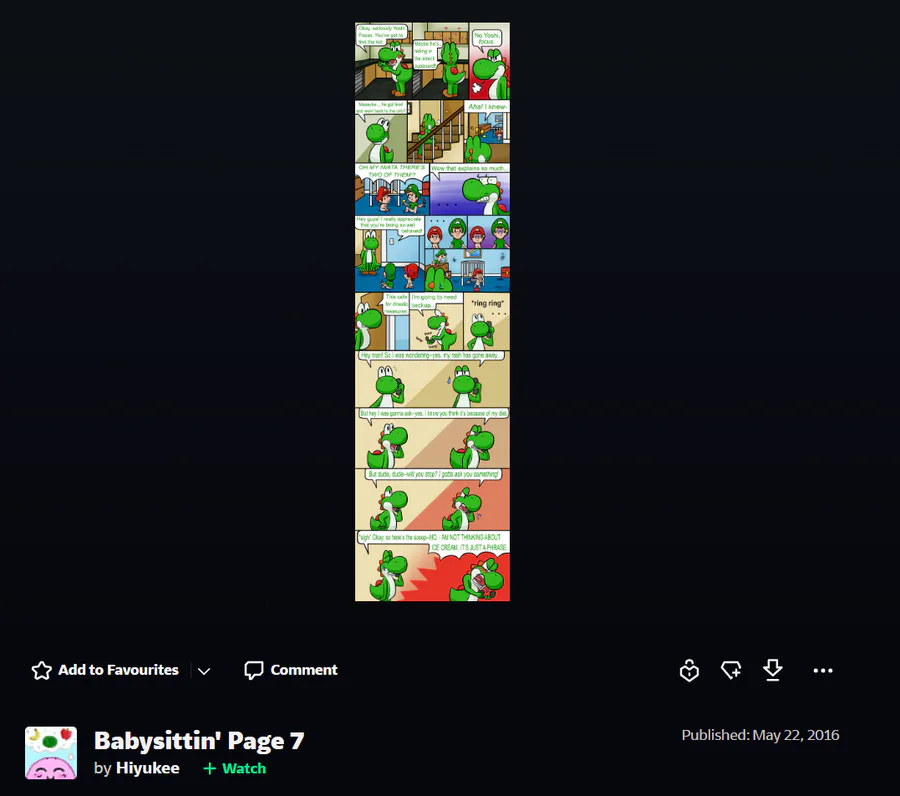
Task: Open the three-dot more options menu
Action: tap(823, 670)
